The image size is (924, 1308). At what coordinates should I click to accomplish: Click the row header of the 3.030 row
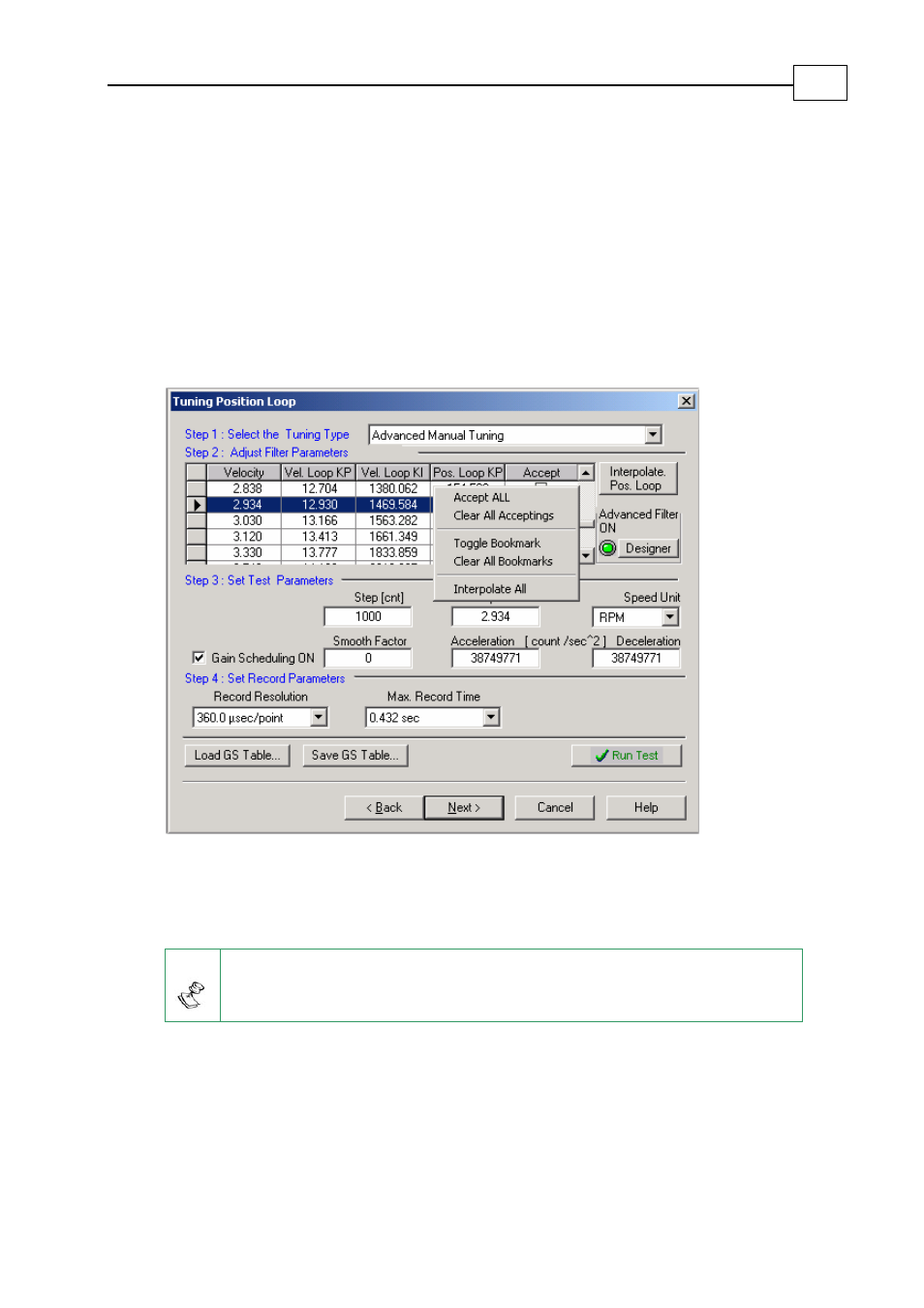pos(197,520)
